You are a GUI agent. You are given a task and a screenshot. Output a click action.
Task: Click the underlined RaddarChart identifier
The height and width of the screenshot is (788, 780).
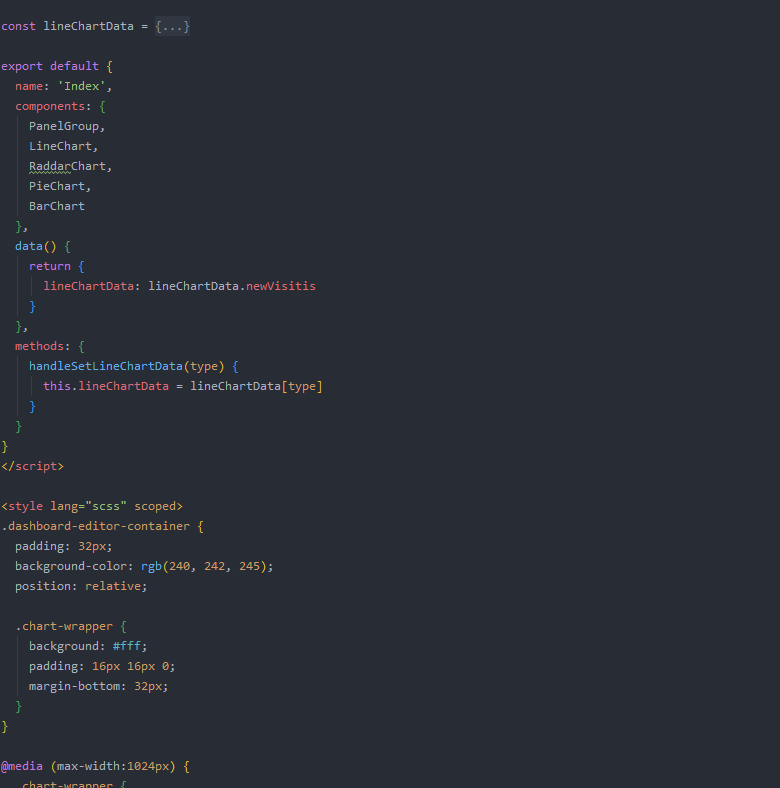tap(67, 166)
